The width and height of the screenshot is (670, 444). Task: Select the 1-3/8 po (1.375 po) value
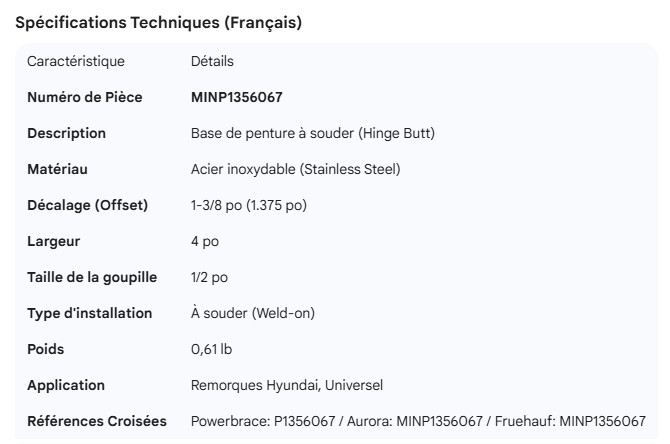[x=248, y=206]
